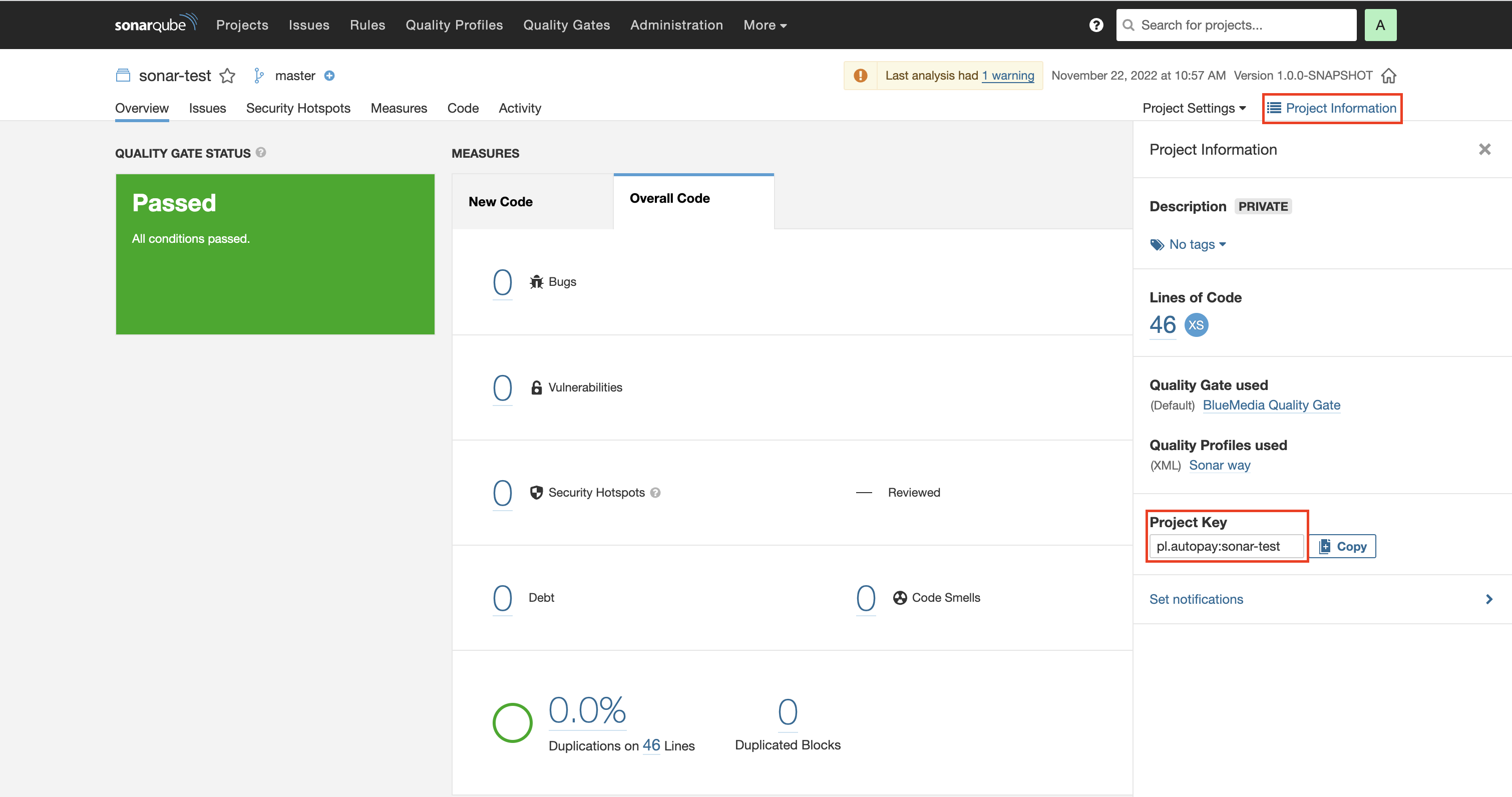Screen dimensions: 1512x797
Task: Open the BlueMedia Quality Gate link
Action: (1271, 406)
